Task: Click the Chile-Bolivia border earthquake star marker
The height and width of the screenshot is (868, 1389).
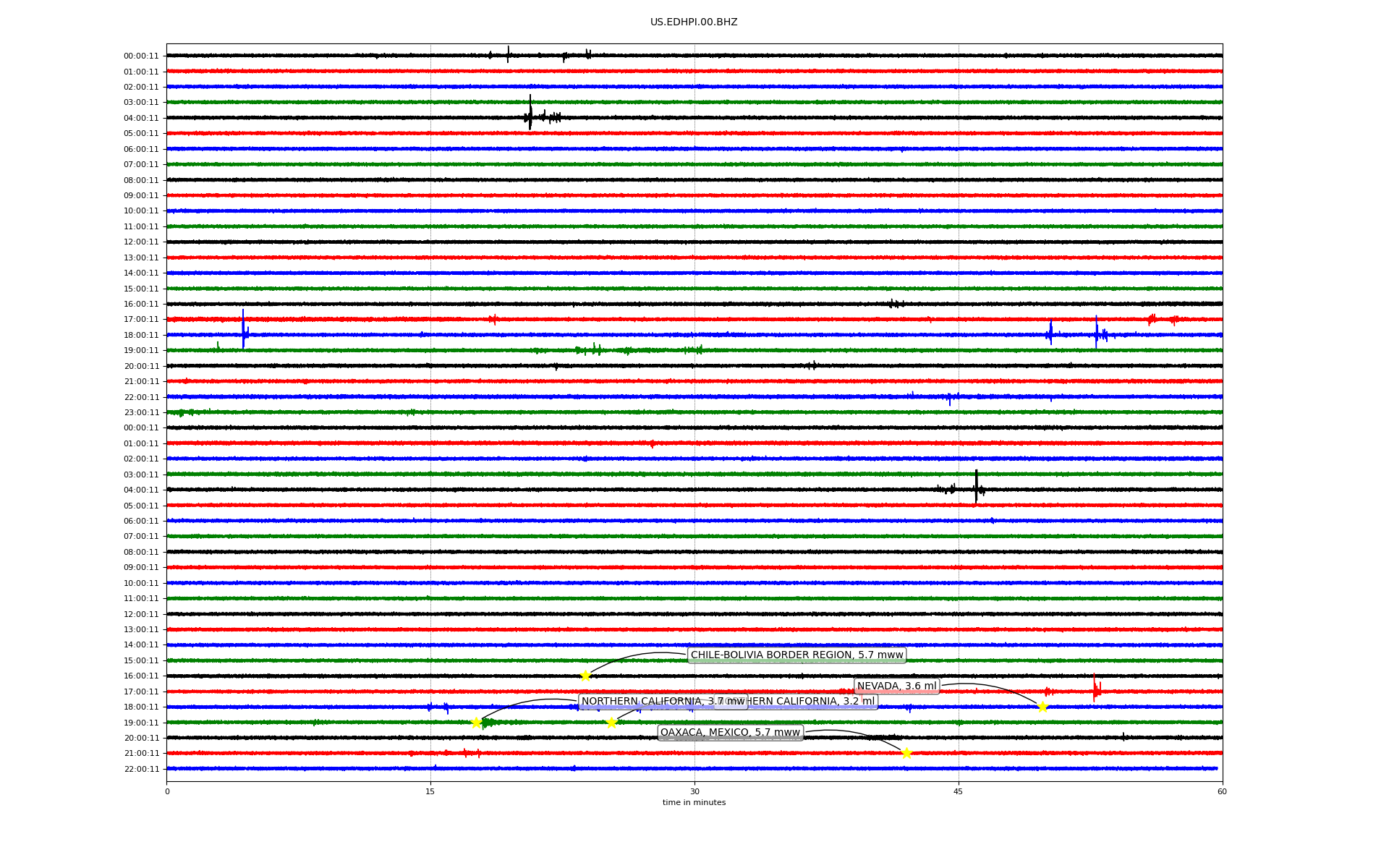Action: pos(585,676)
